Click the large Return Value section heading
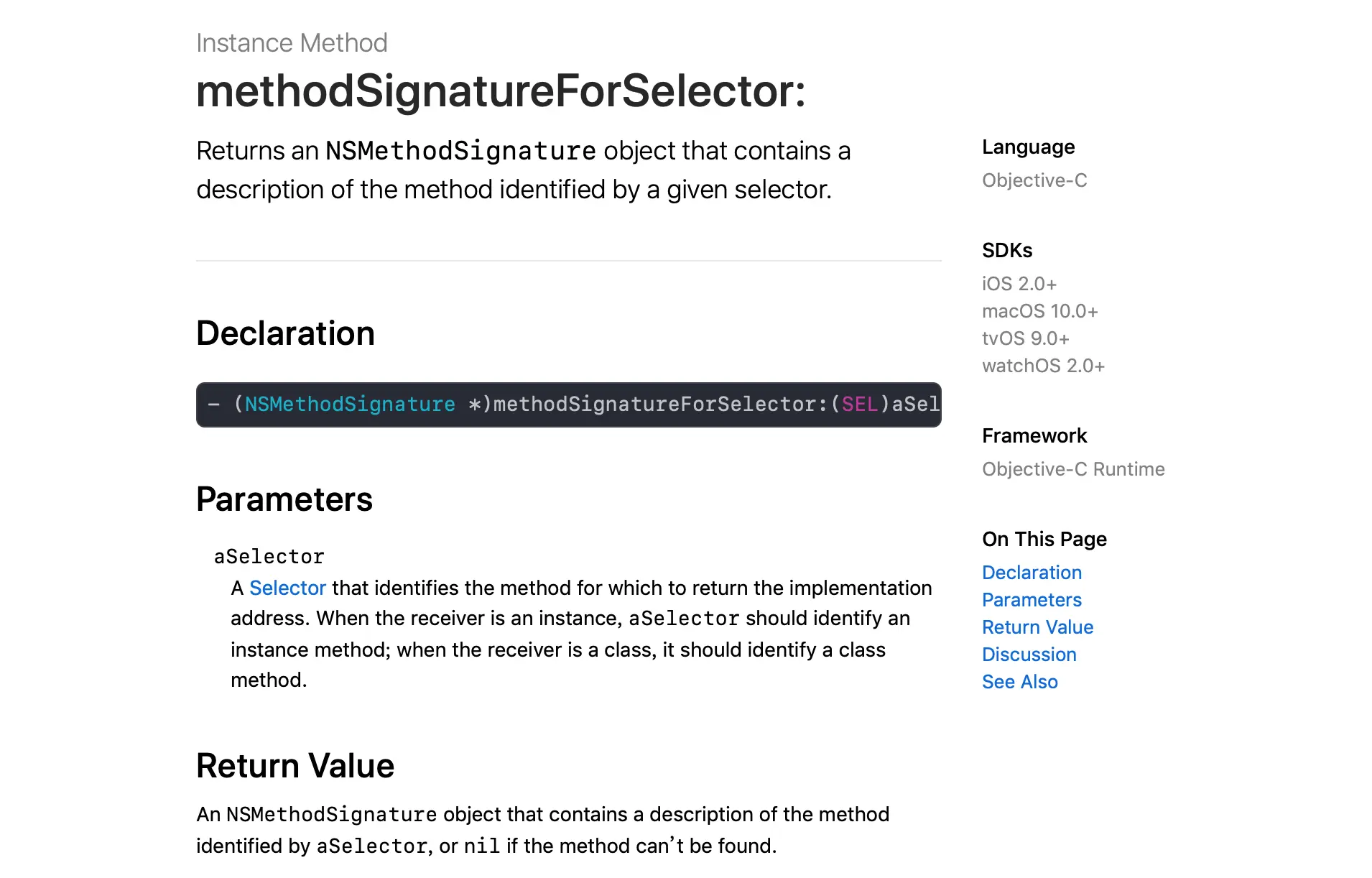 pos(295,766)
